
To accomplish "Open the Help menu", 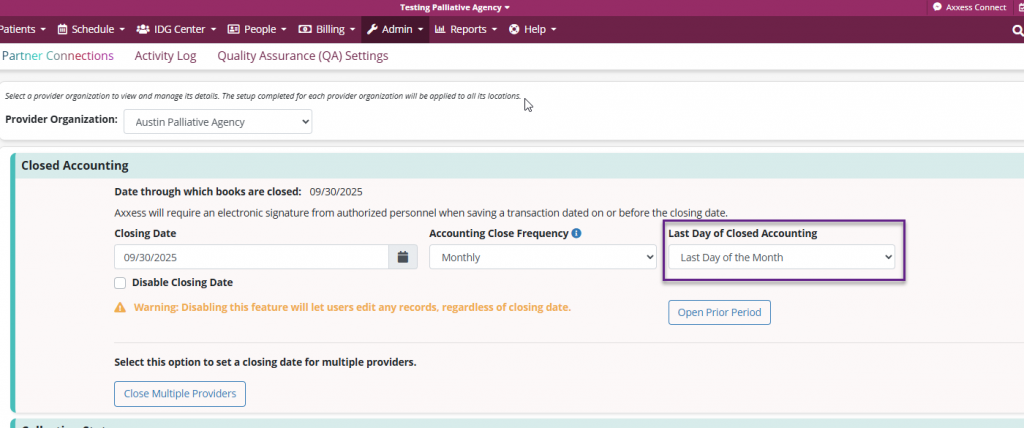I will tap(532, 29).
